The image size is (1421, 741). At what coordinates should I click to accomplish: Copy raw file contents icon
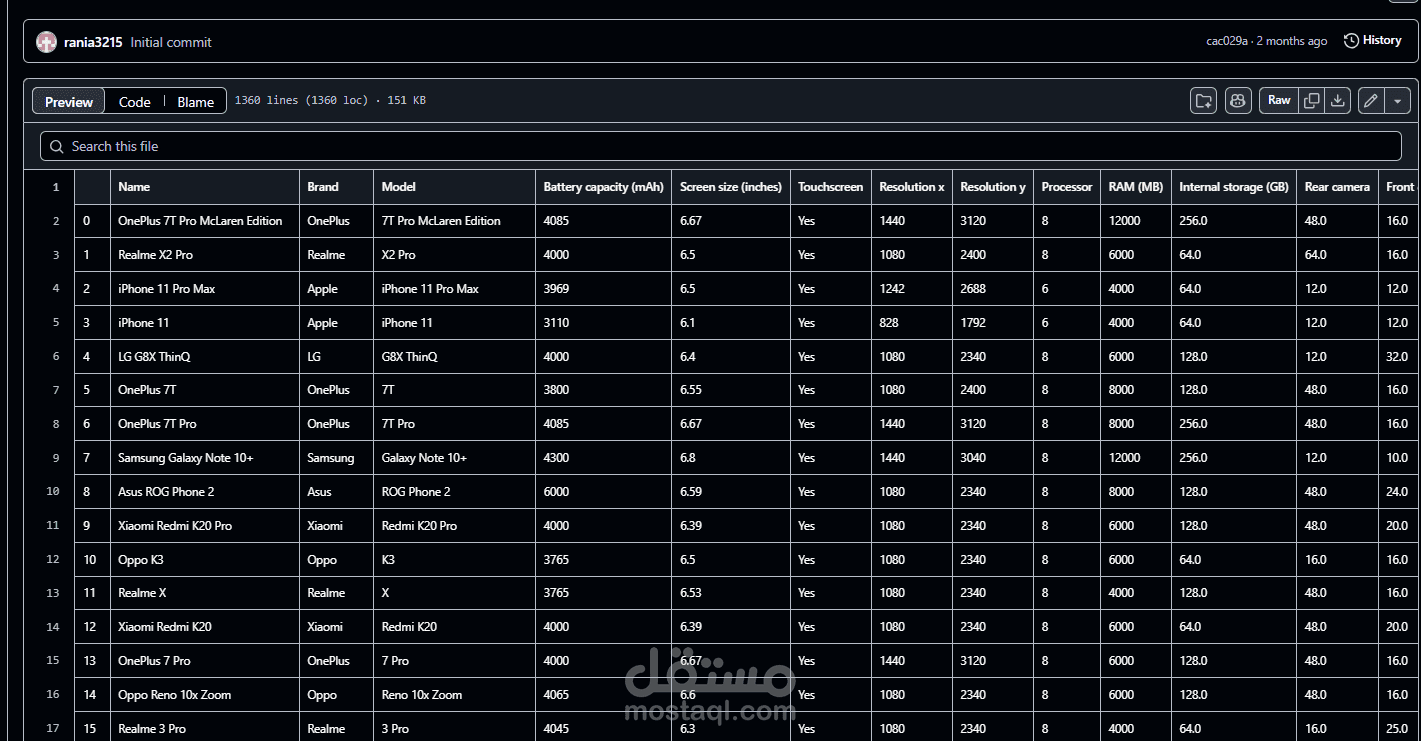click(1312, 100)
